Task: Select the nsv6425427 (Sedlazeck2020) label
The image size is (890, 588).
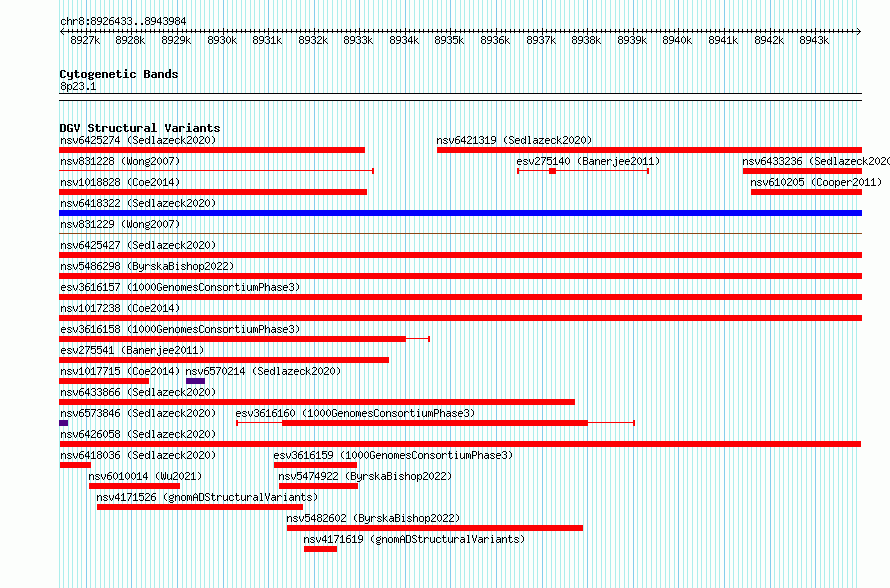Action: pyautogui.click(x=138, y=245)
